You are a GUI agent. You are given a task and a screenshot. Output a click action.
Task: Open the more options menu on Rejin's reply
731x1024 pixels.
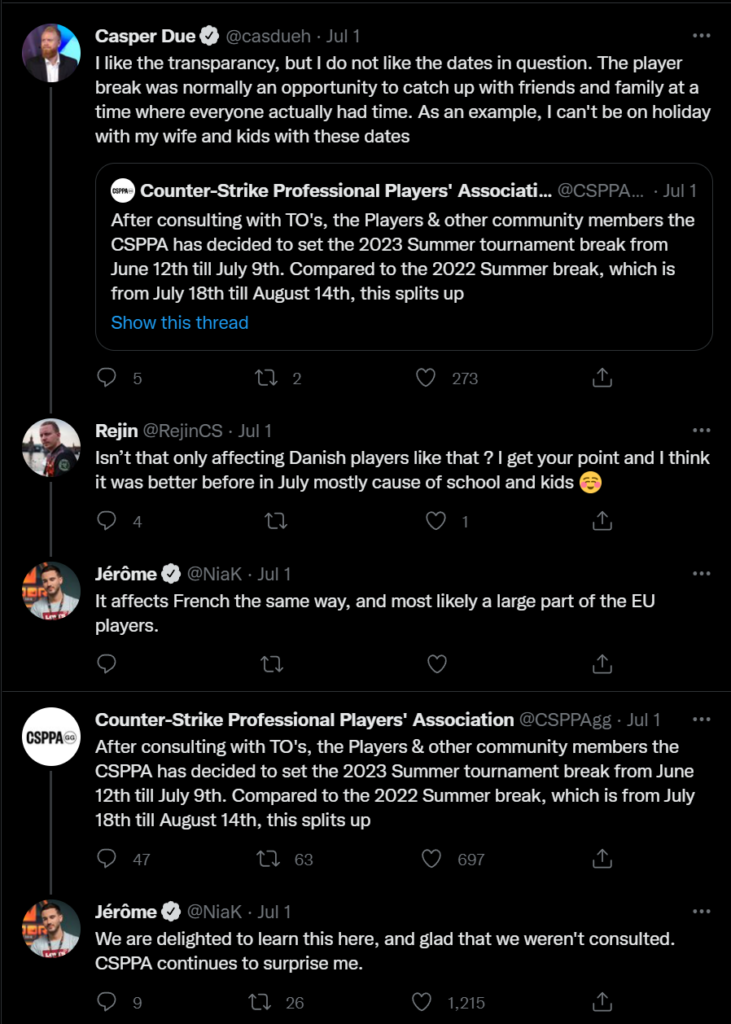703,430
